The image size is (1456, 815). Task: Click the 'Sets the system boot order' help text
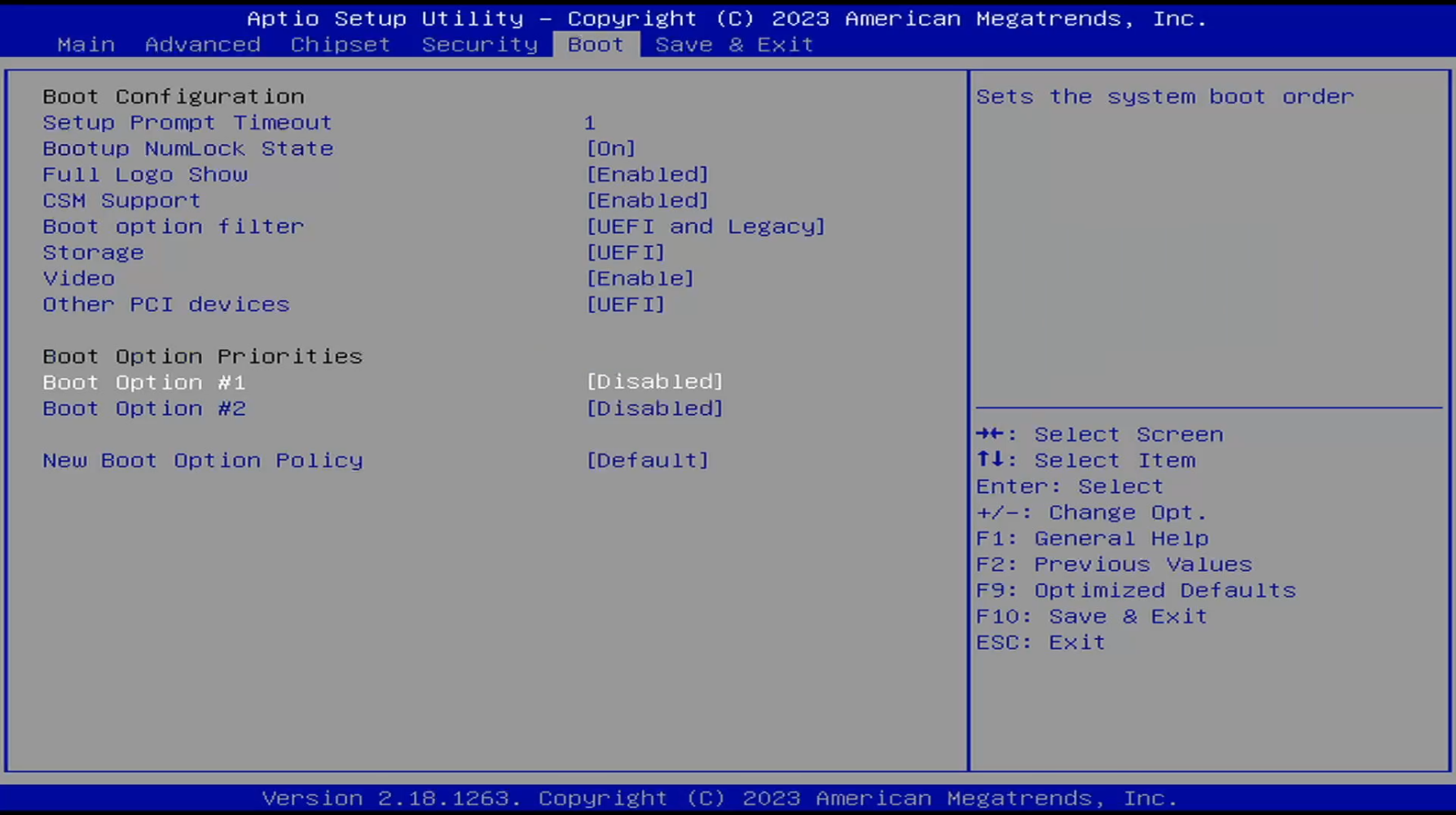tap(1165, 97)
